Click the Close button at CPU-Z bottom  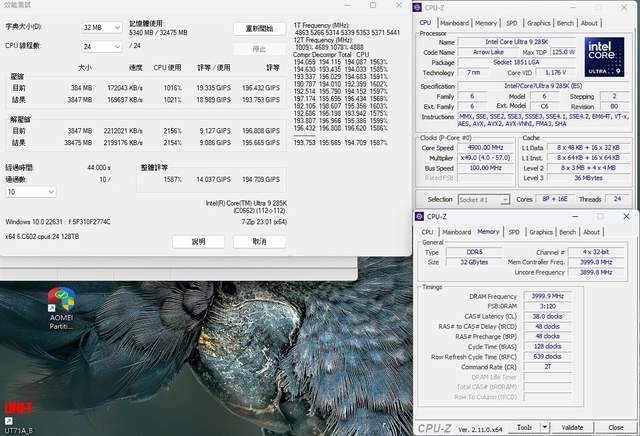(x=616, y=427)
